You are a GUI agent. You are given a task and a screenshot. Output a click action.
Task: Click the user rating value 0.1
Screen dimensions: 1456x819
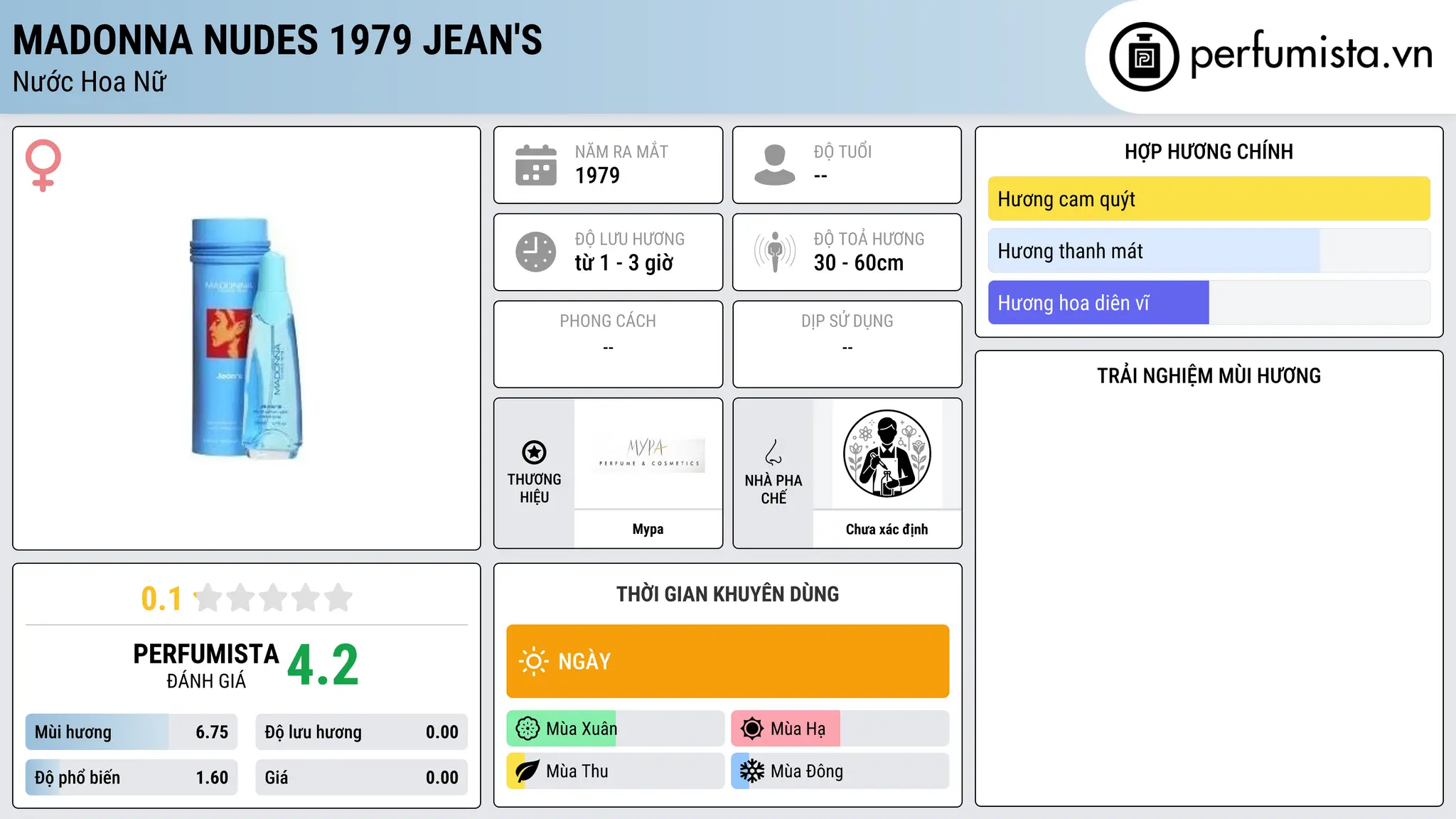161,599
